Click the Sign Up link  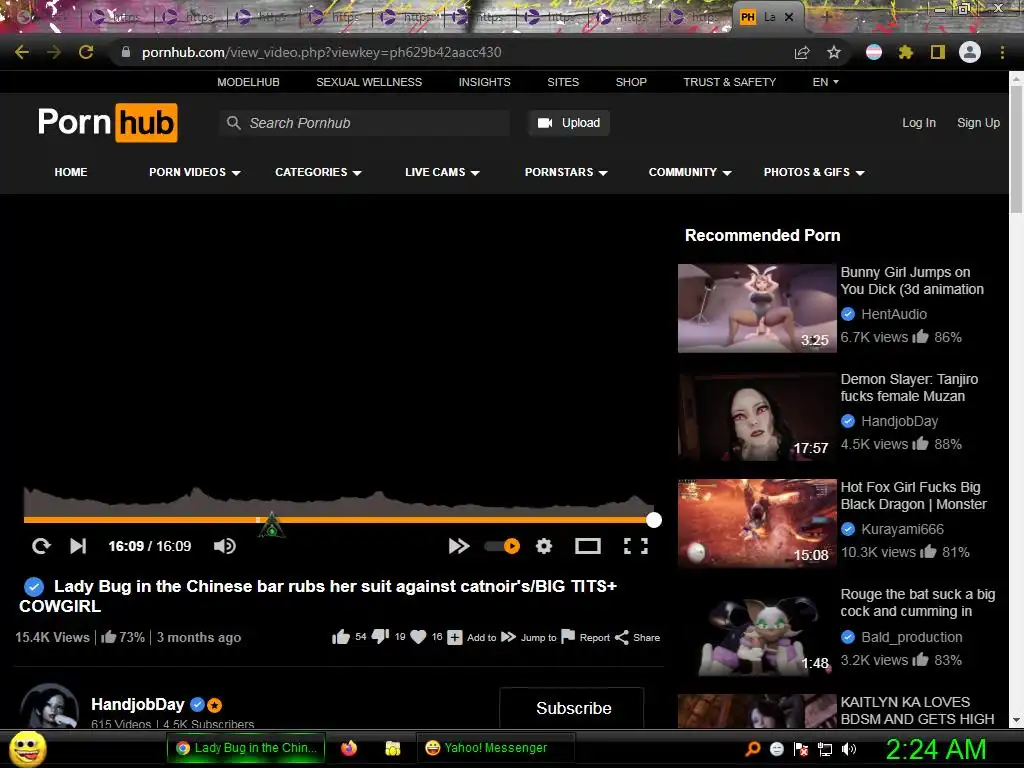[x=978, y=123]
